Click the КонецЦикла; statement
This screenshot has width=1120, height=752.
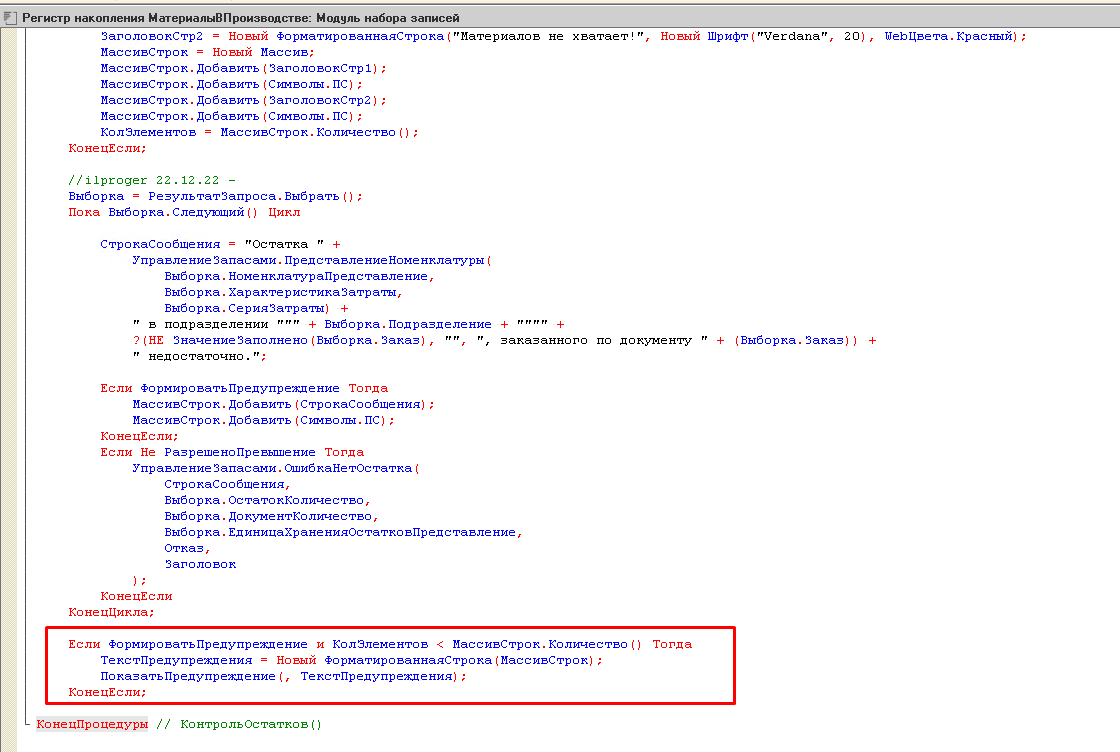pos(111,612)
